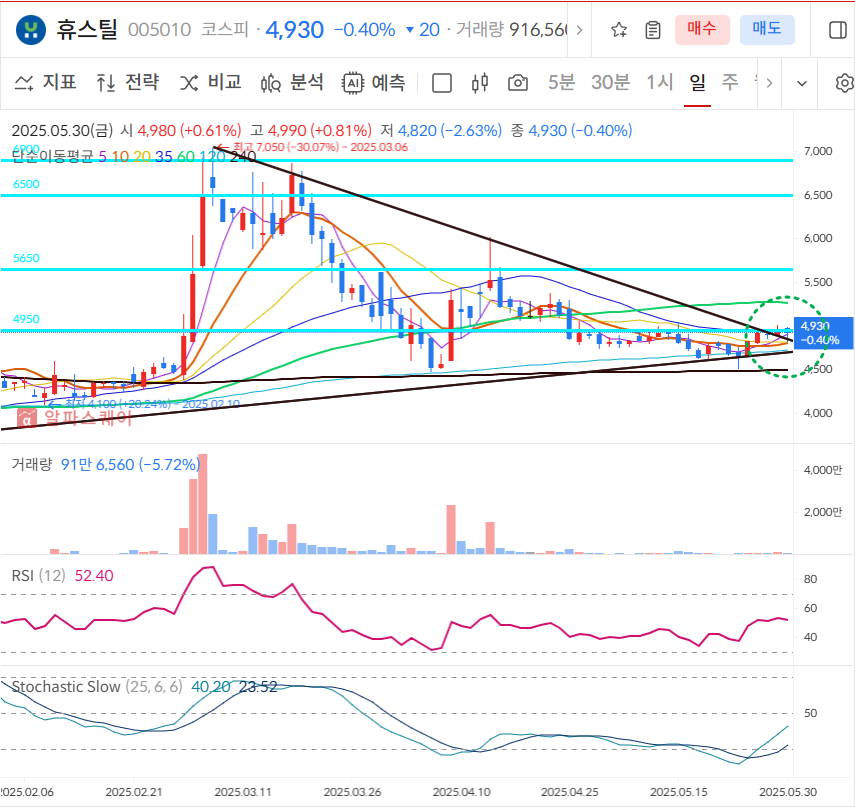Viewport: 855px width, 807px height.
Task: Click the 최고 7,050 high marker label
Action: tap(320, 147)
